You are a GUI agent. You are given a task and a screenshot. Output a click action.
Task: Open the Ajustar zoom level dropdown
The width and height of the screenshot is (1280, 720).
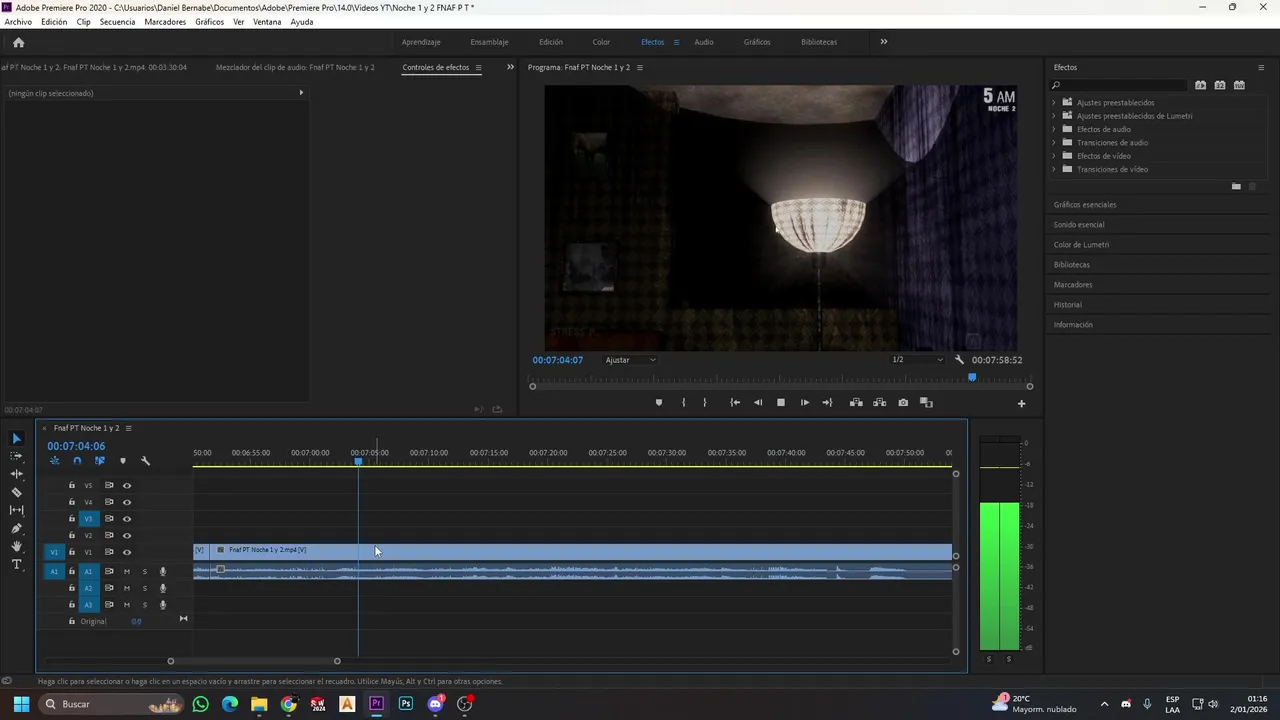[x=631, y=360]
